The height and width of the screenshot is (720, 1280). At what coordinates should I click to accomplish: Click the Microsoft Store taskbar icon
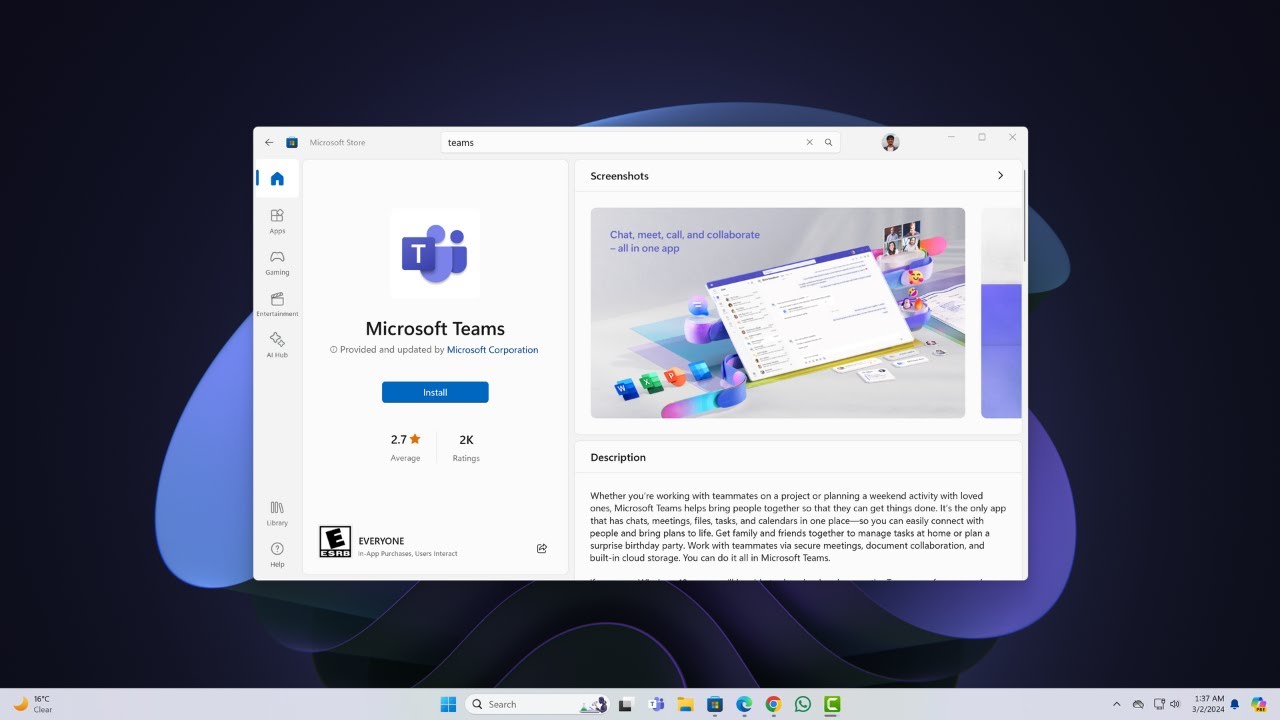[x=714, y=704]
